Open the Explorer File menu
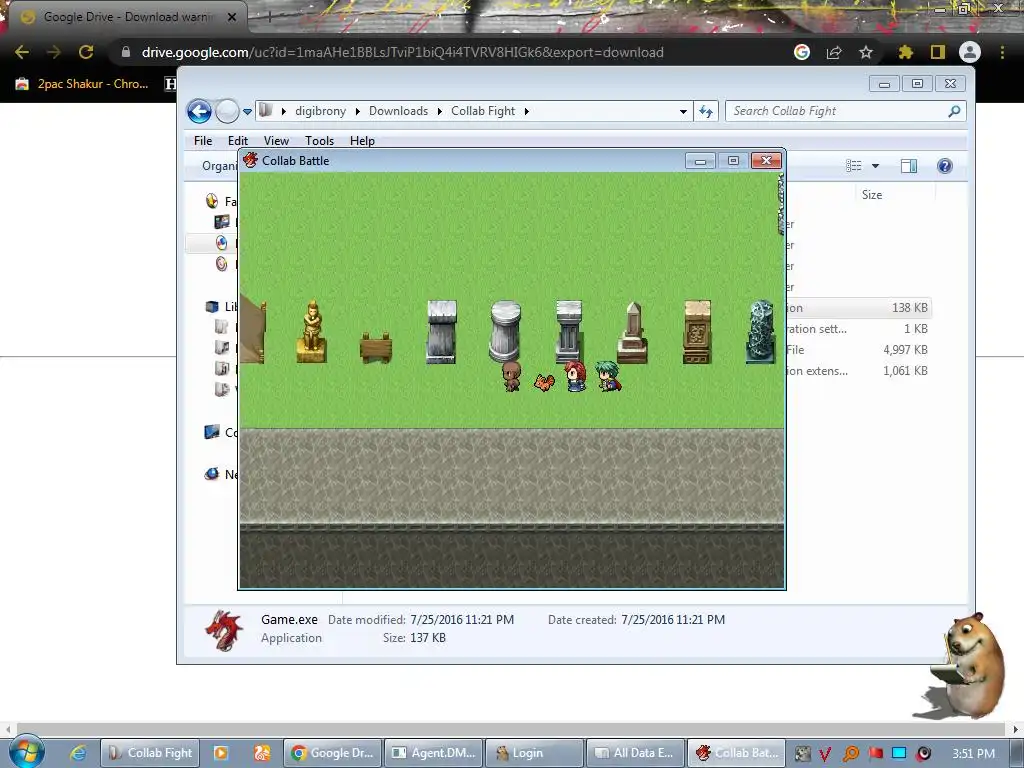Image resolution: width=1024 pixels, height=768 pixels. (203, 140)
